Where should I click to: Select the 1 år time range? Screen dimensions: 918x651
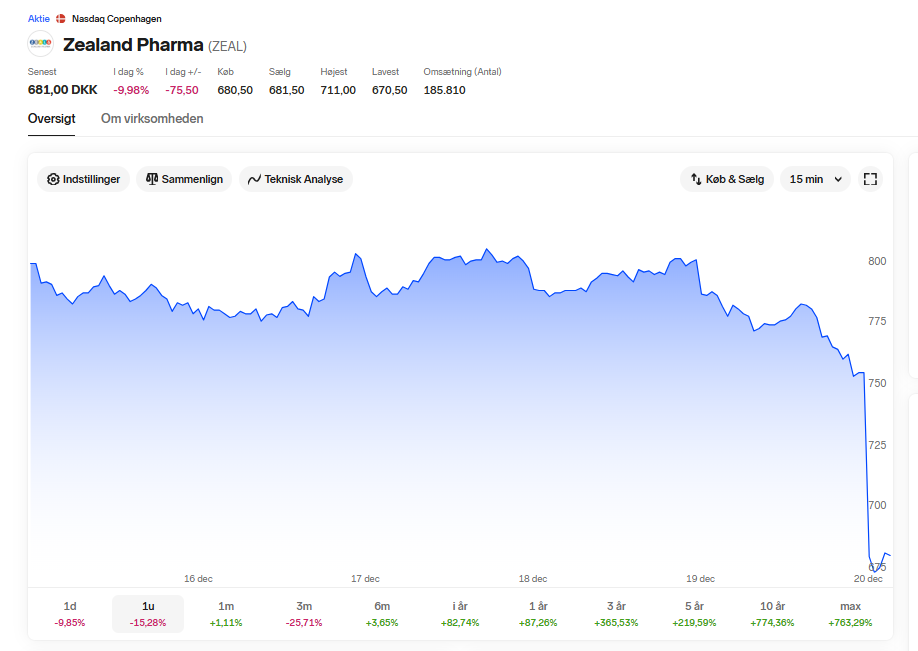pyautogui.click(x=538, y=614)
